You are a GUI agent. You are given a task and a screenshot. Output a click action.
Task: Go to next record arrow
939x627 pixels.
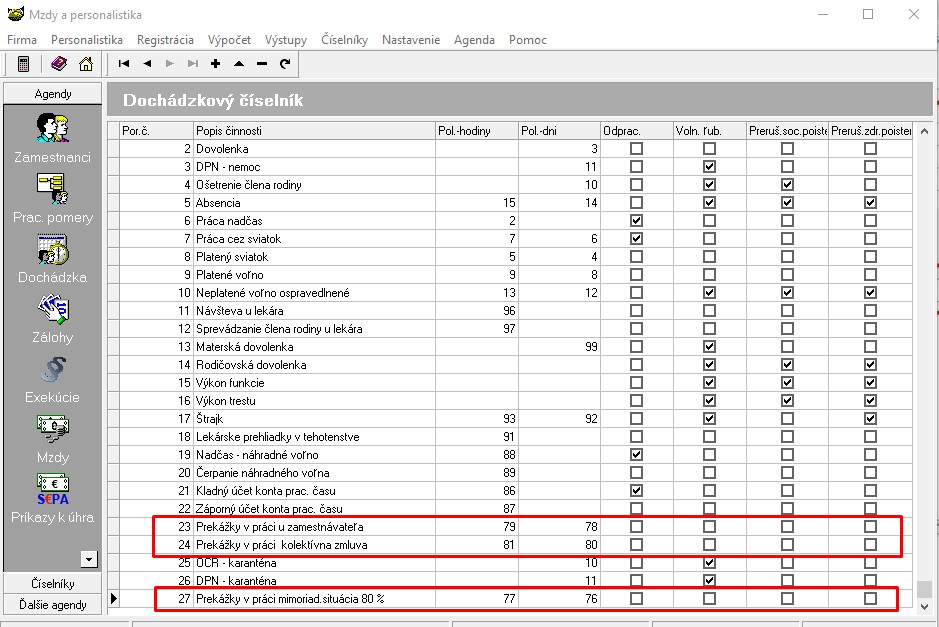[170, 63]
